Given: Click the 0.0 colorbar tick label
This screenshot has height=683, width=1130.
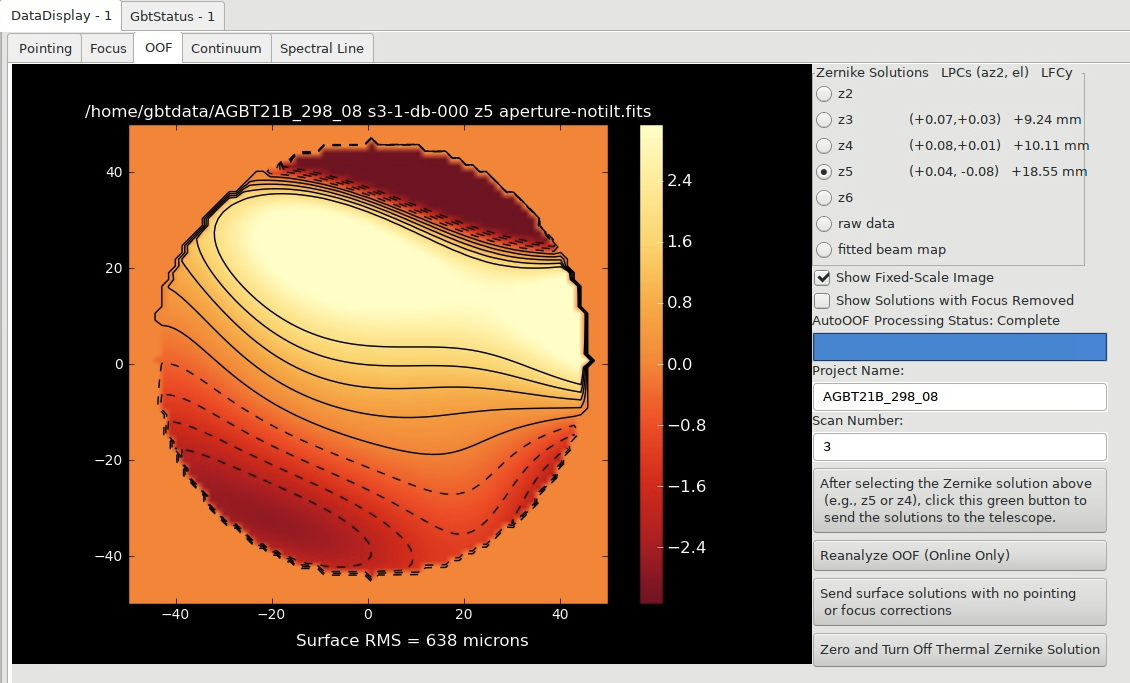Looking at the screenshot, I should [x=680, y=365].
